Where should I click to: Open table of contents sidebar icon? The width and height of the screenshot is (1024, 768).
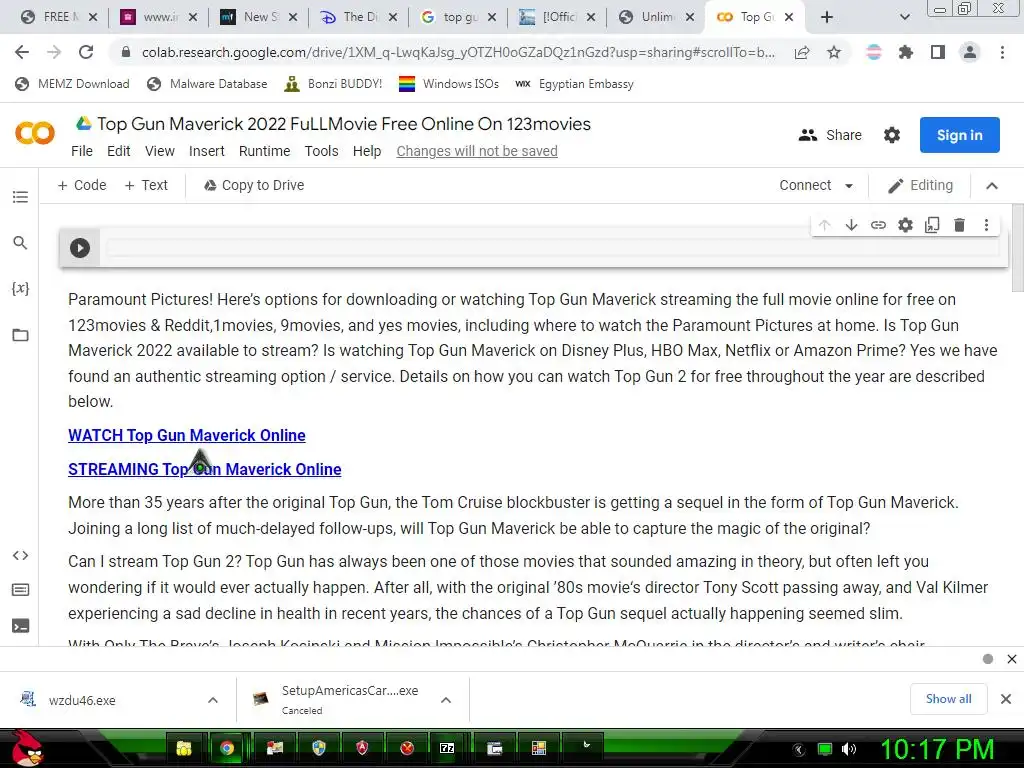point(20,197)
